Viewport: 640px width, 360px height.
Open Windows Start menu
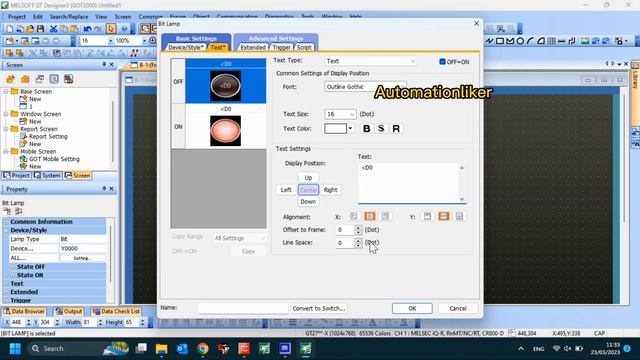pos(15,349)
